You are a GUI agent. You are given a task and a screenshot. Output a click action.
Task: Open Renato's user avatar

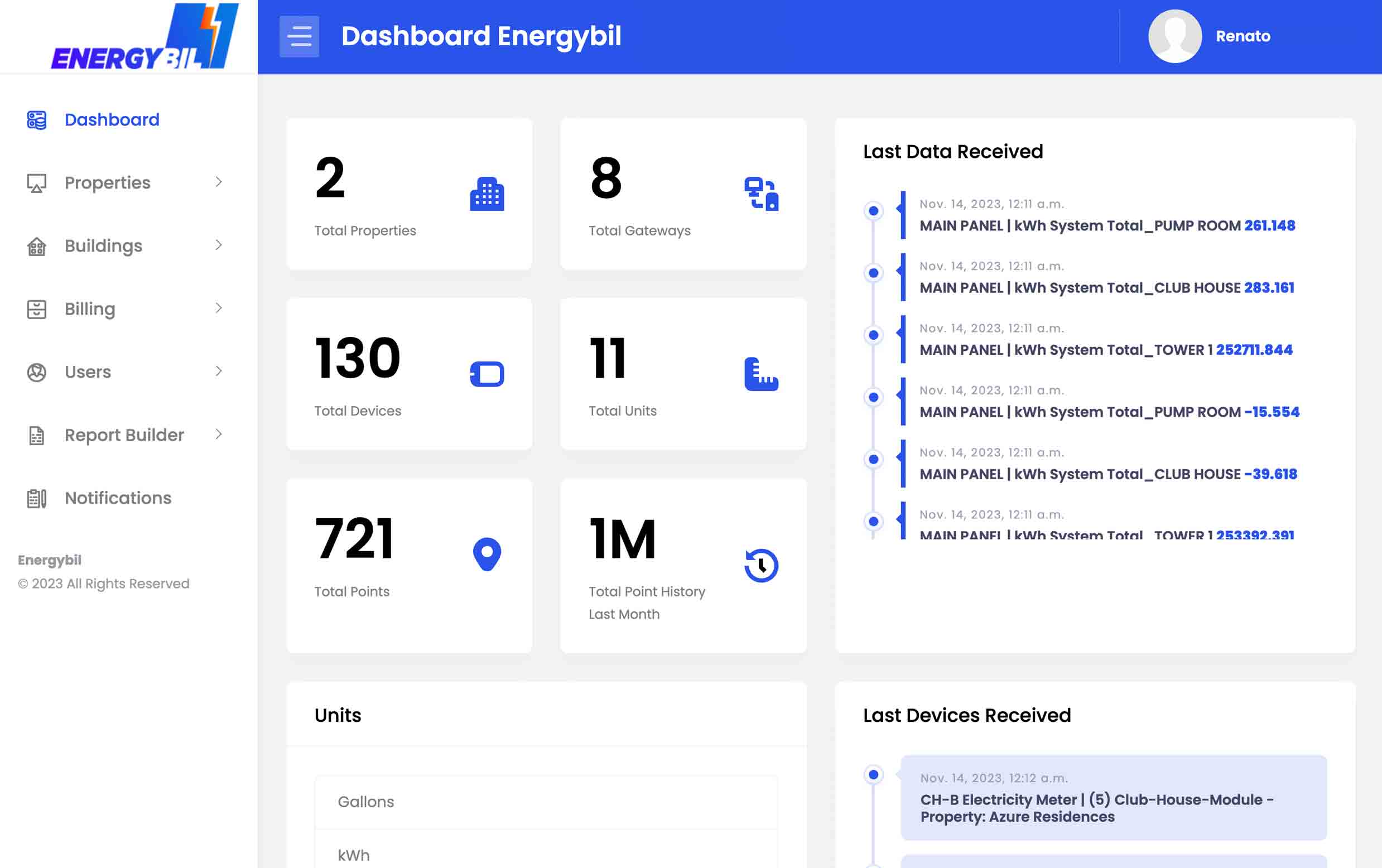1174,36
